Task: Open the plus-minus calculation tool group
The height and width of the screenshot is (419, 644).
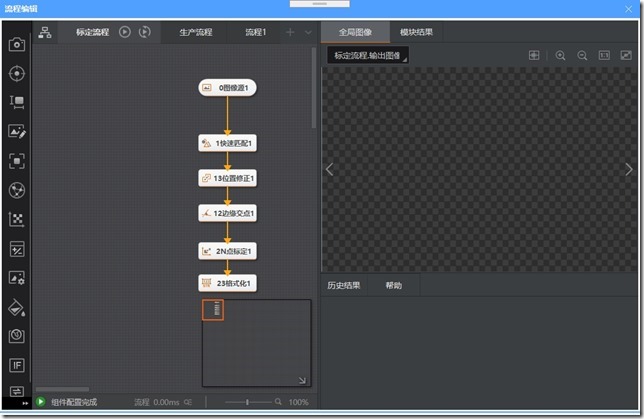Action: tap(17, 249)
